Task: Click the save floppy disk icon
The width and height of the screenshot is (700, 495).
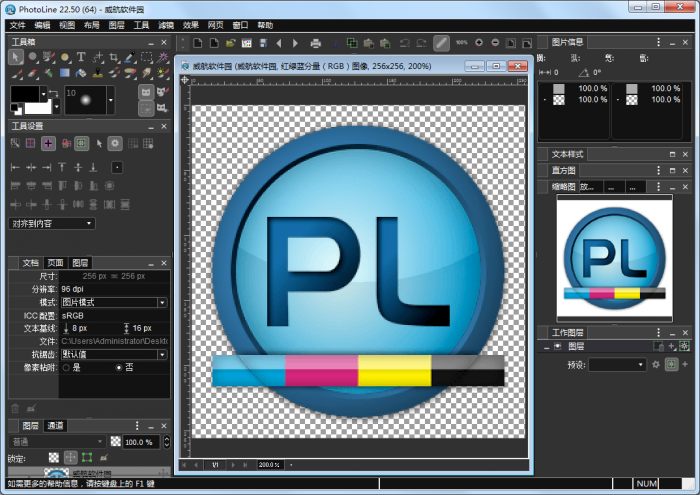Action: point(263,43)
